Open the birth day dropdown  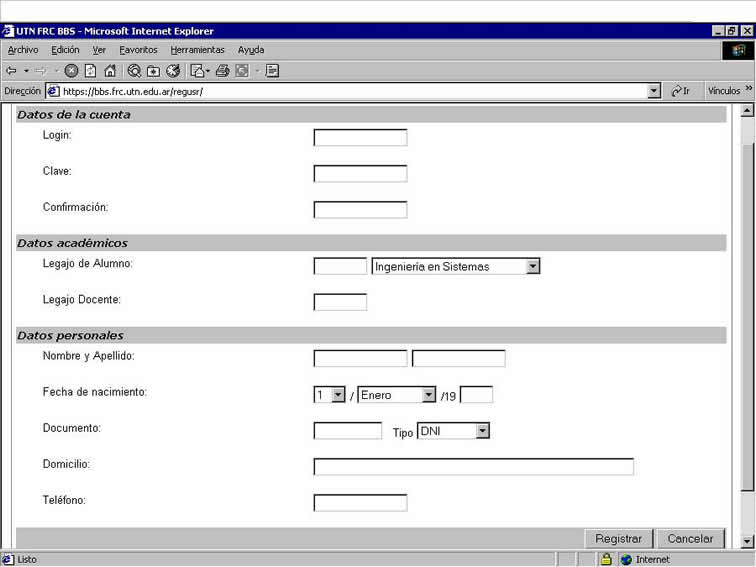tap(329, 395)
